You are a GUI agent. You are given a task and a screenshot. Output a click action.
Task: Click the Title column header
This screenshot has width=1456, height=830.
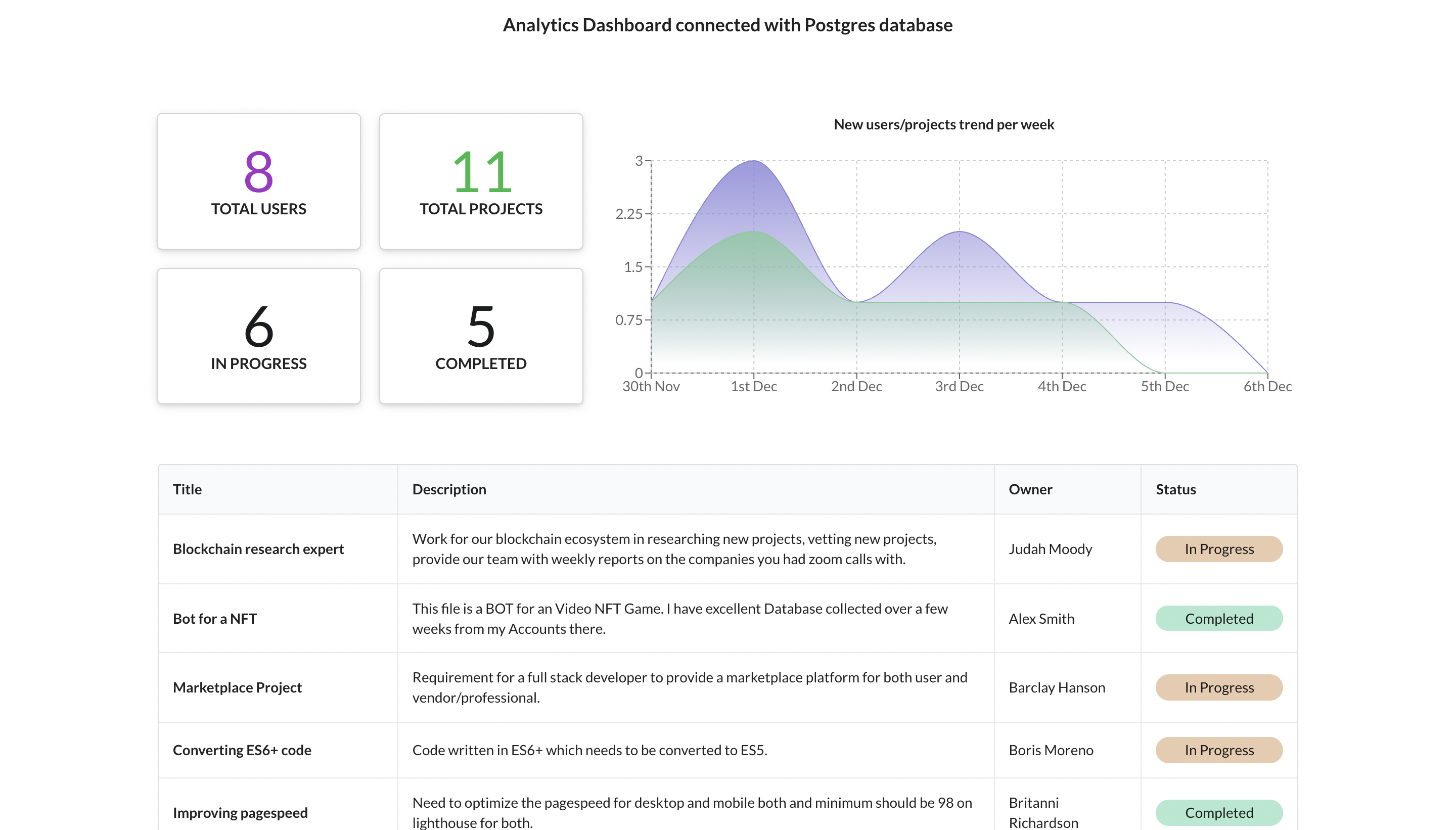(x=187, y=489)
